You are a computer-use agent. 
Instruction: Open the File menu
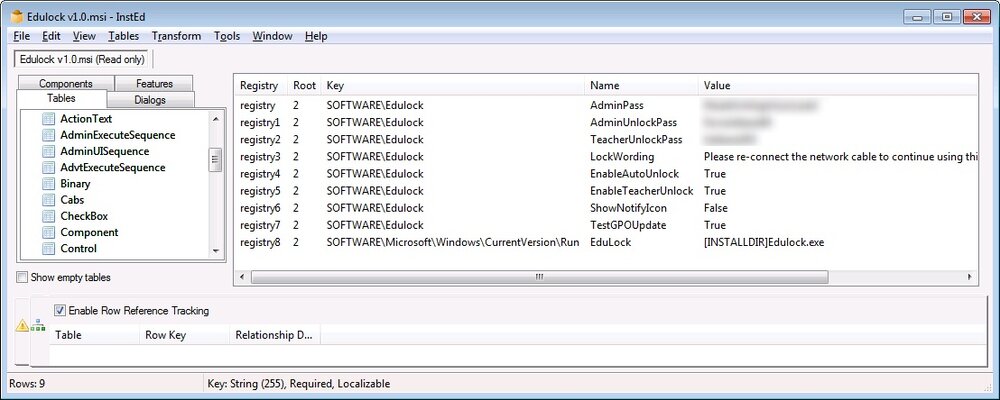point(21,36)
